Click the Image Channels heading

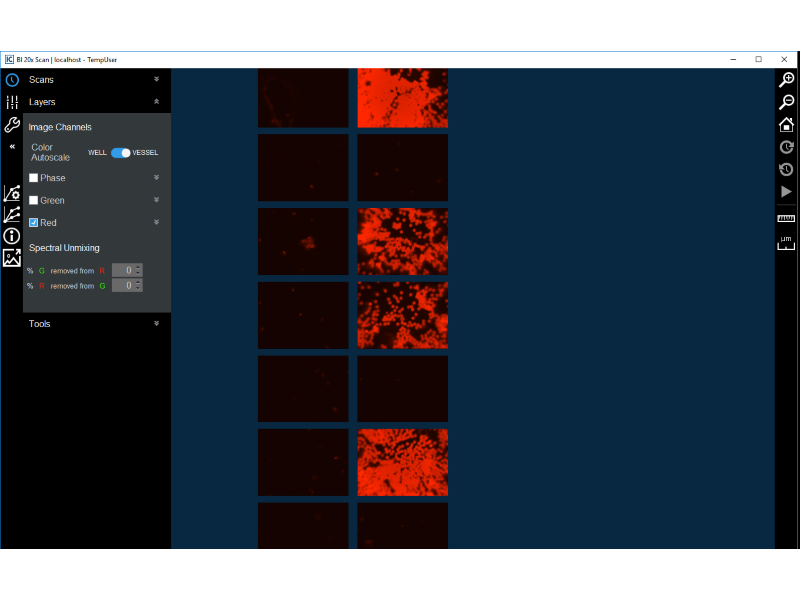tap(60, 127)
